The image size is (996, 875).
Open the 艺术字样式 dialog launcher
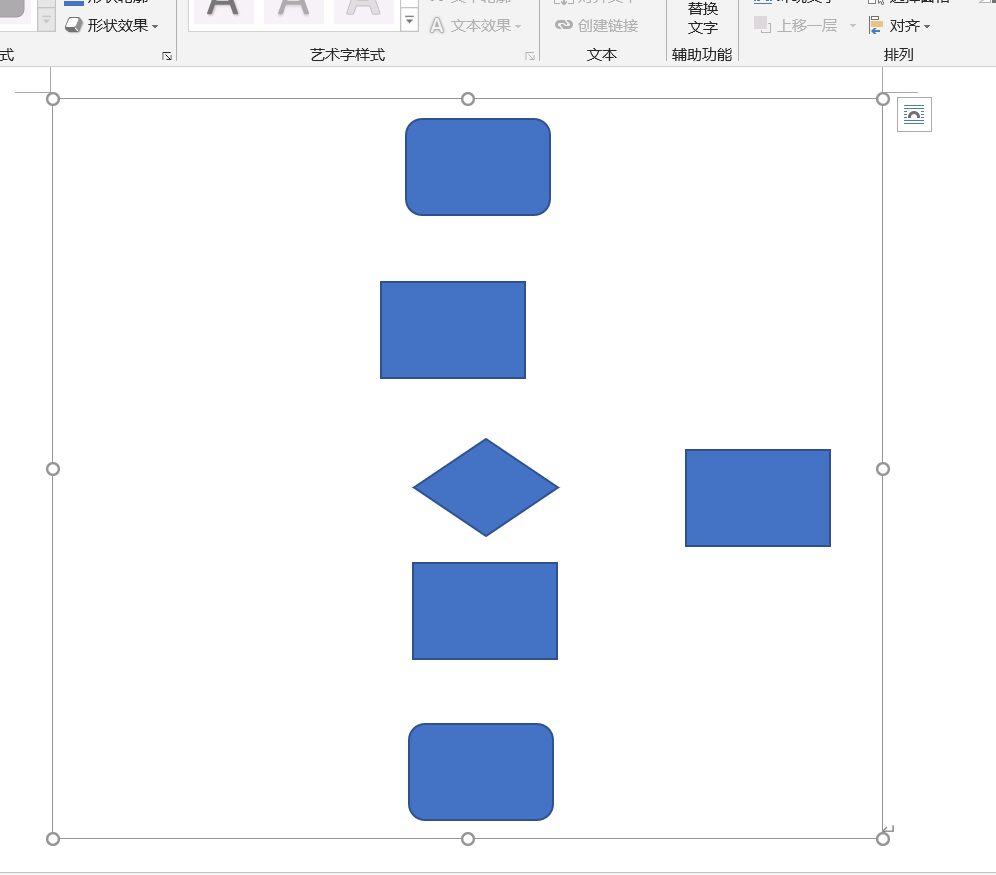coord(530,56)
